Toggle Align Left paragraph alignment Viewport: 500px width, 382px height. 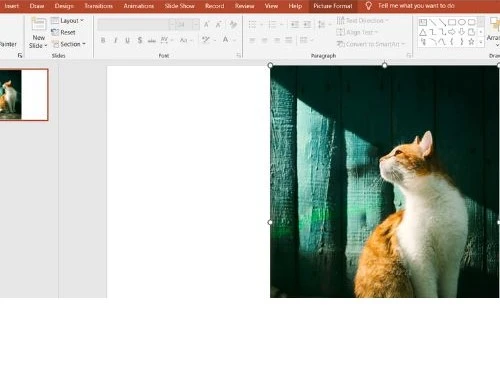252,40
